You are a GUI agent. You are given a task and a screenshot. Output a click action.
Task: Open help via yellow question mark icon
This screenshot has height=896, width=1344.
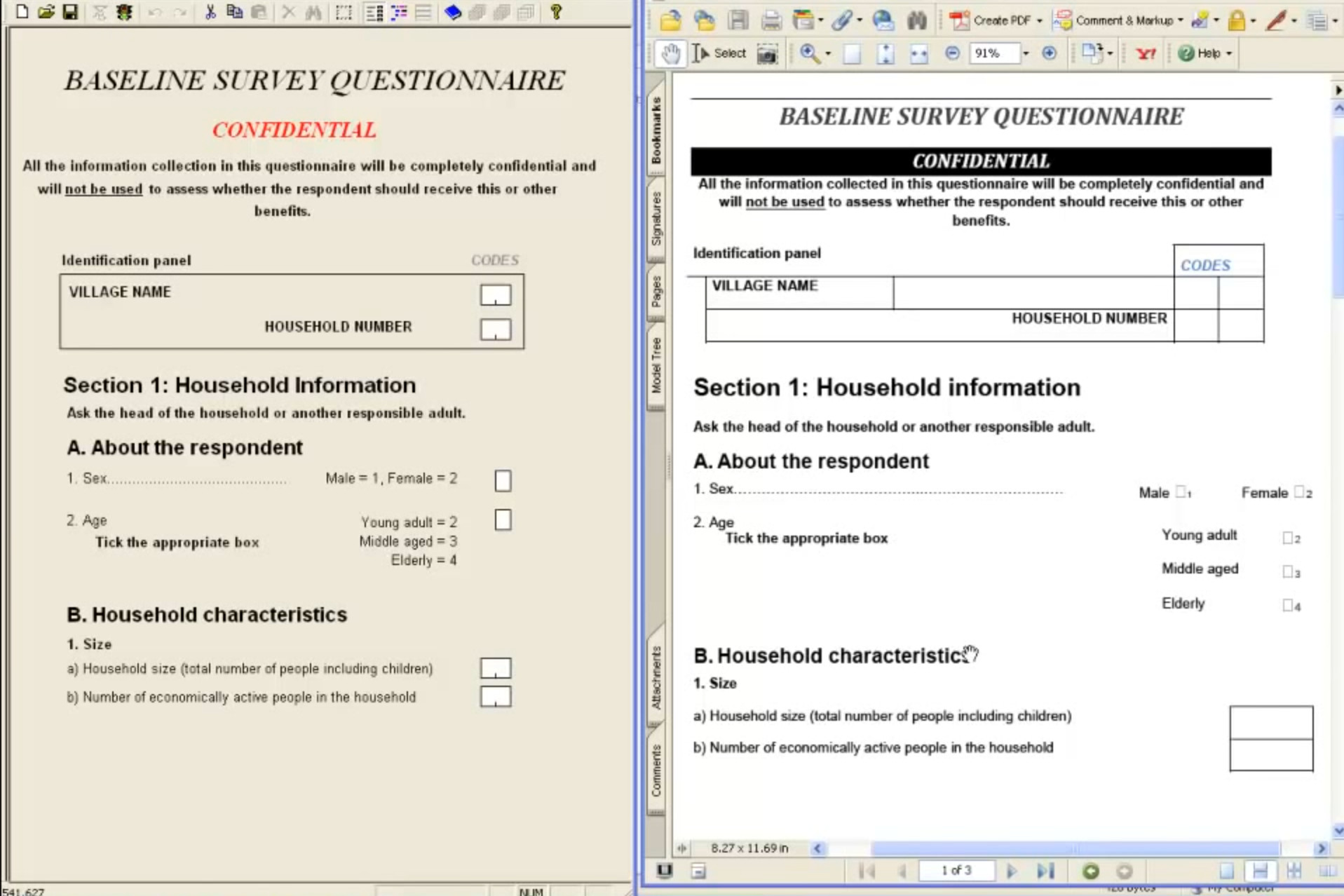click(556, 11)
